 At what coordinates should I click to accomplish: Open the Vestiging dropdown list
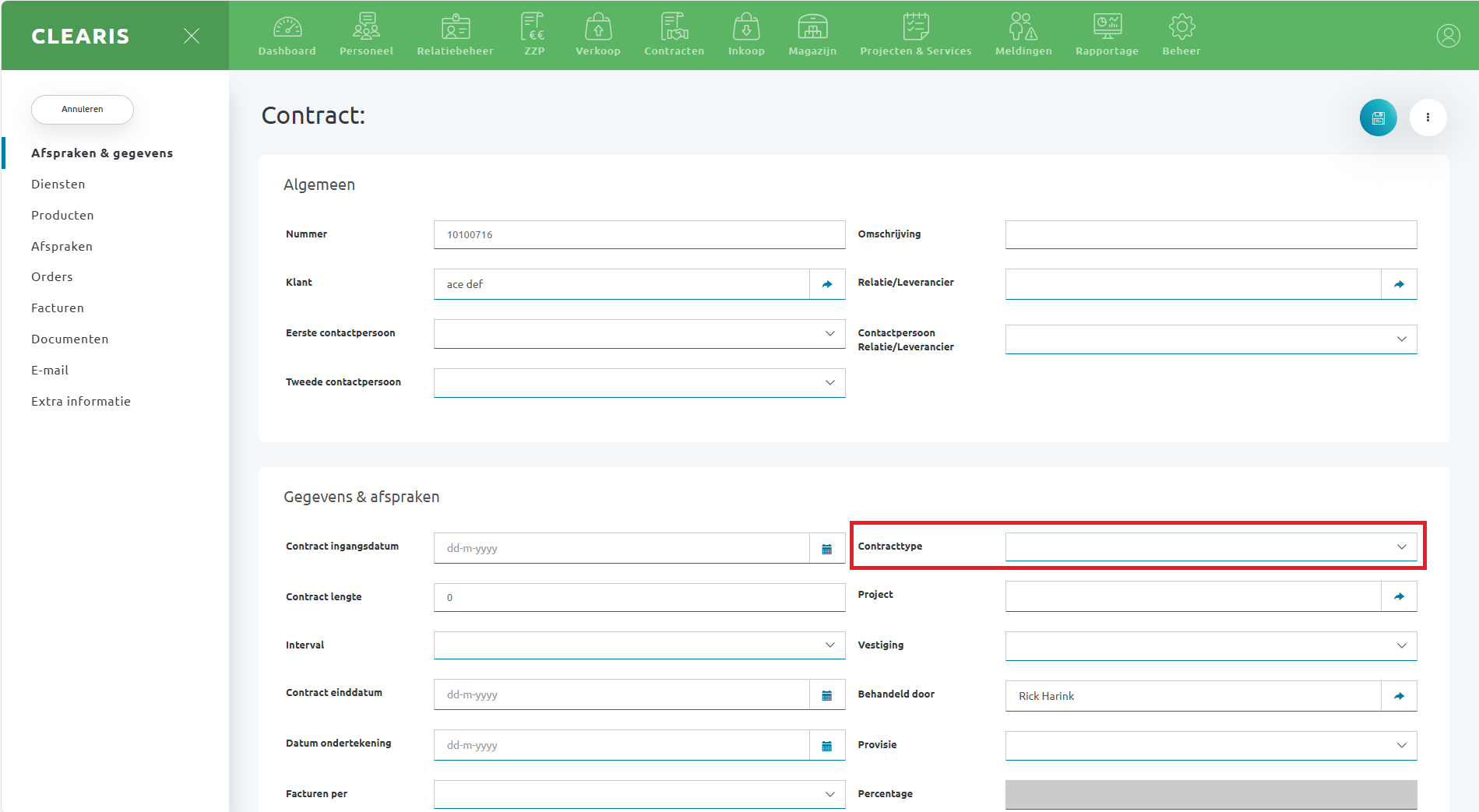pos(1210,645)
